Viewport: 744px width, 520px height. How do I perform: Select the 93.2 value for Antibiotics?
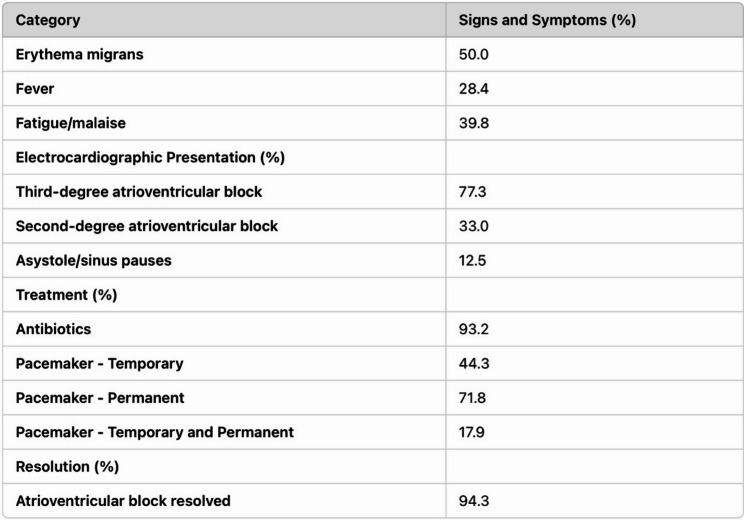point(474,329)
